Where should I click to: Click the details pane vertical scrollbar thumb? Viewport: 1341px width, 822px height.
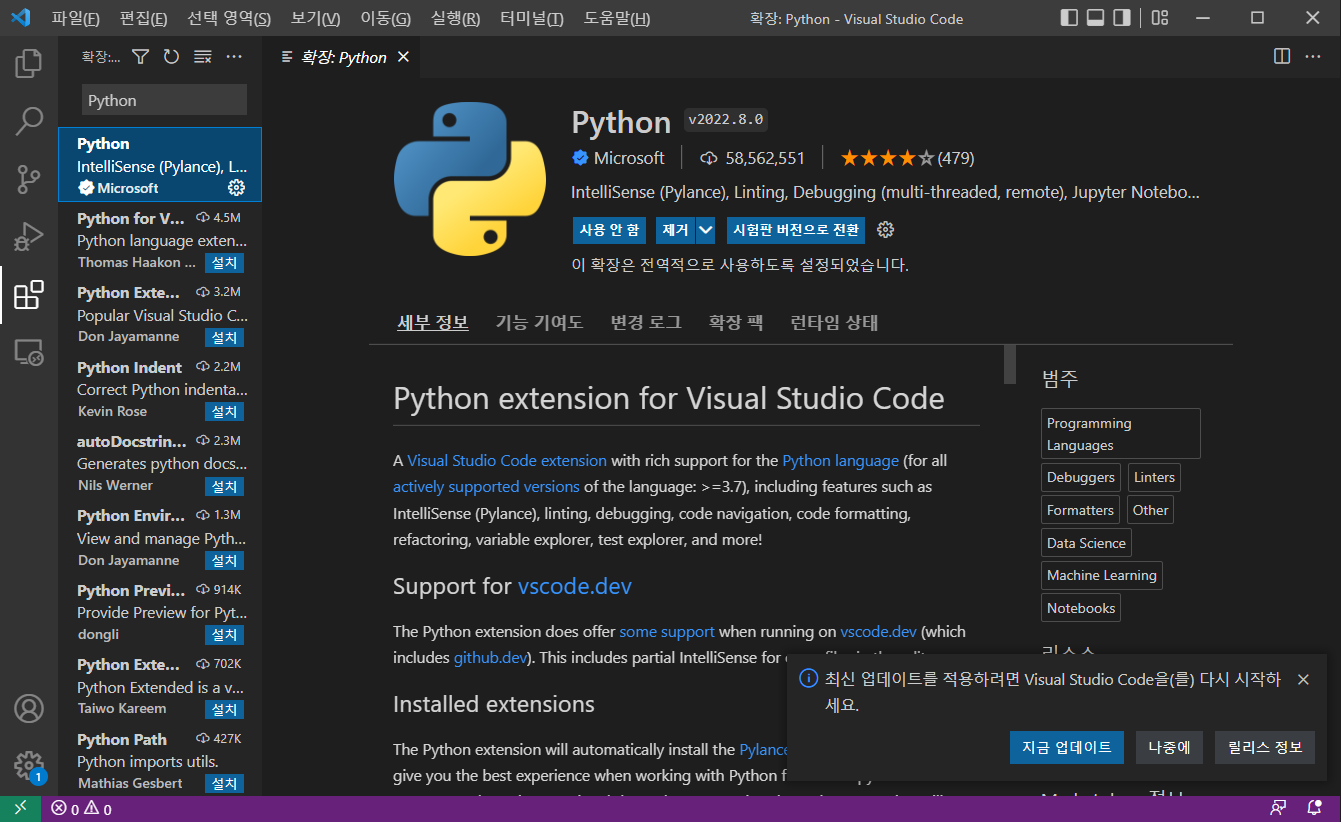tap(1010, 364)
